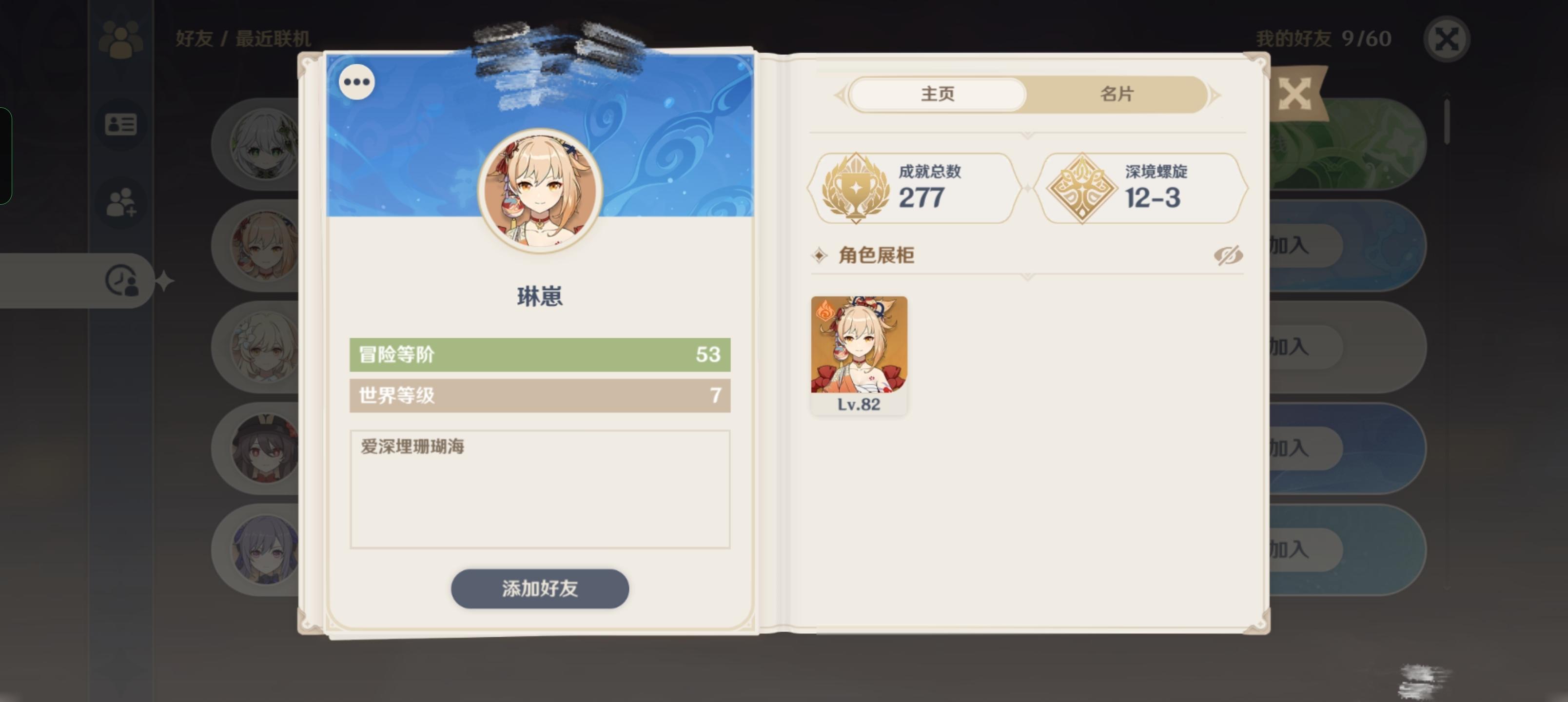Click the right arrow beside 名片 tab
Image resolution: width=1568 pixels, height=702 pixels.
pyautogui.click(x=1215, y=95)
